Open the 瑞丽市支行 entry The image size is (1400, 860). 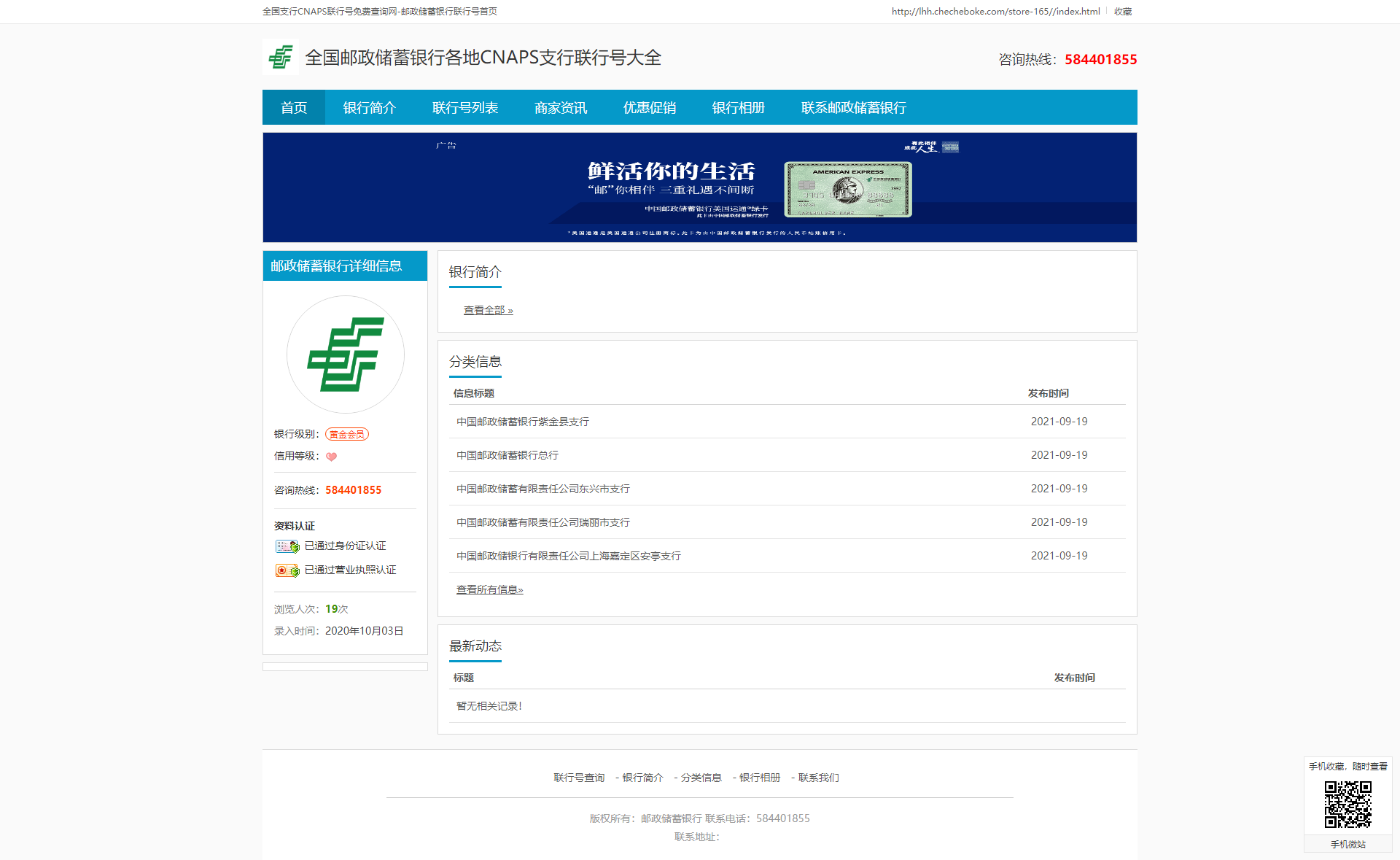click(543, 522)
